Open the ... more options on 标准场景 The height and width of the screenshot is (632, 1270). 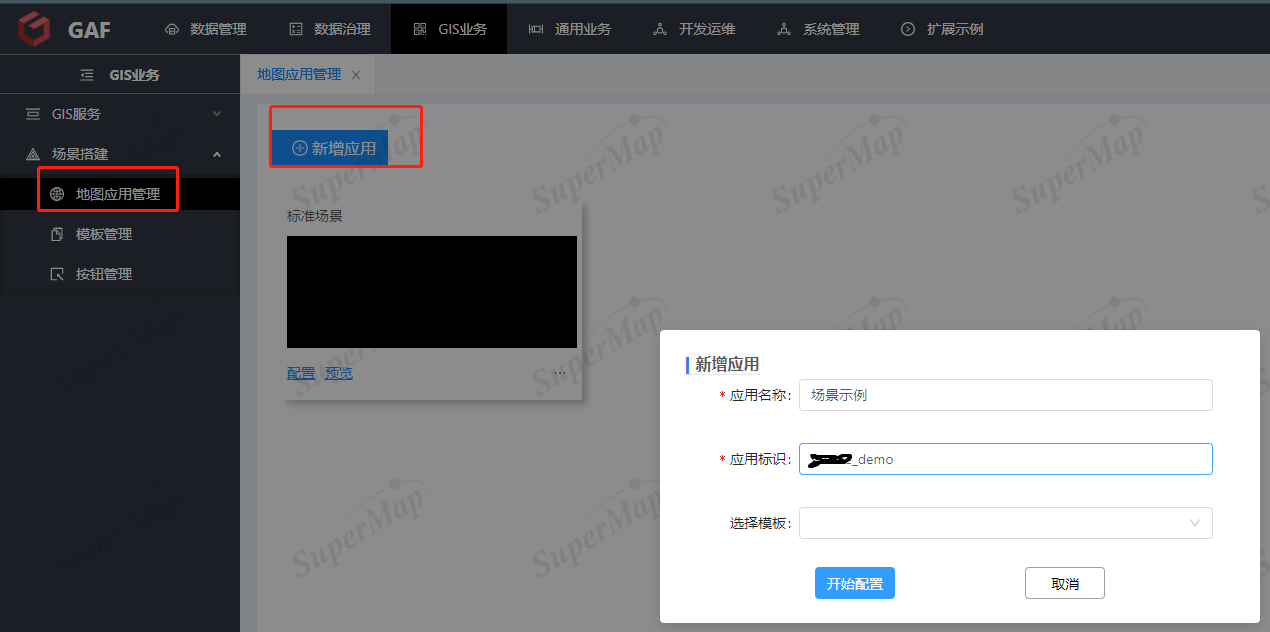(559, 372)
